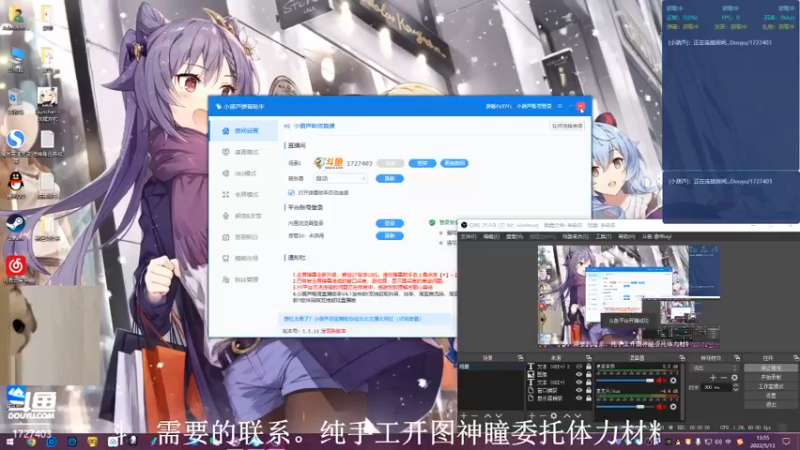Increase transition duration with stepper up arrow
This screenshot has width=800, height=450.
(x=735, y=385)
